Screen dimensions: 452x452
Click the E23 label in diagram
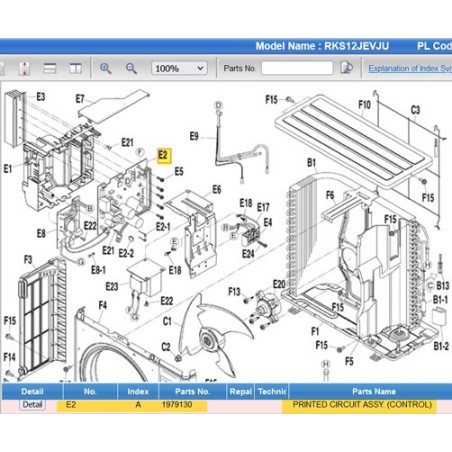tap(112, 286)
